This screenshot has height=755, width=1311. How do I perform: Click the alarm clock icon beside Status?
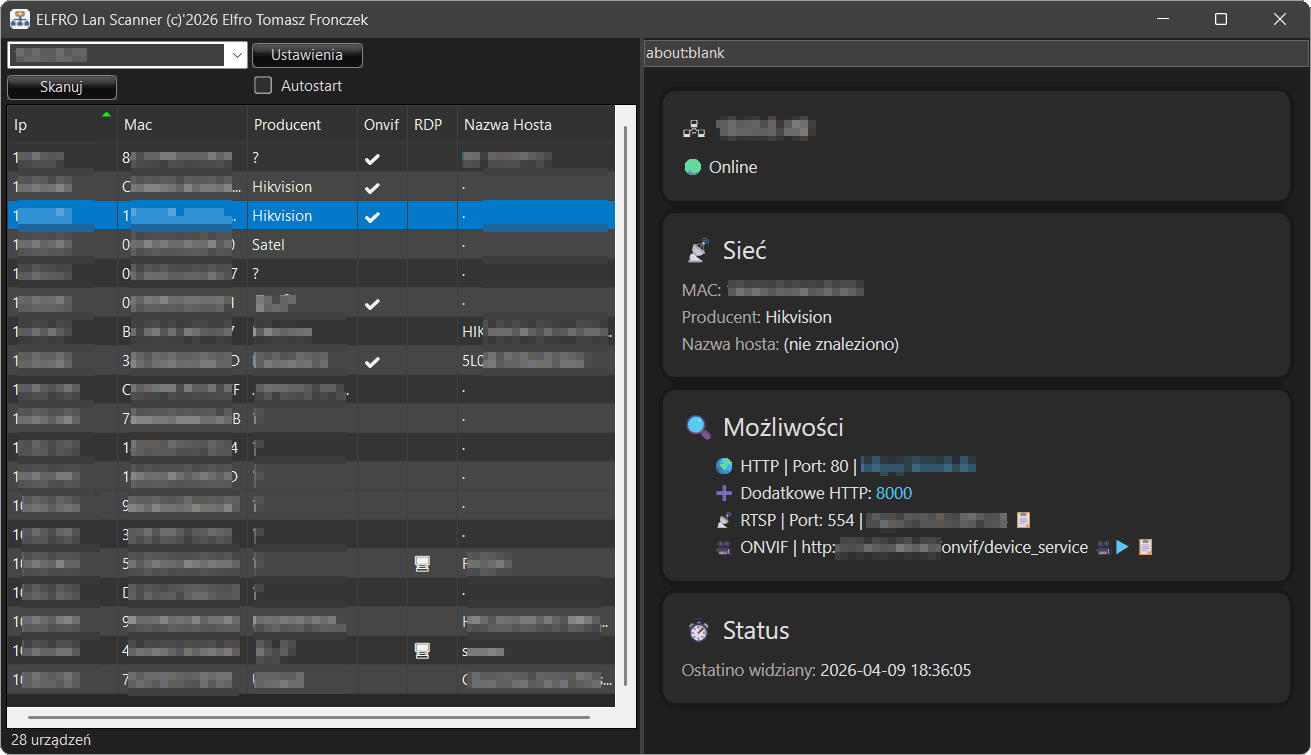pos(698,631)
